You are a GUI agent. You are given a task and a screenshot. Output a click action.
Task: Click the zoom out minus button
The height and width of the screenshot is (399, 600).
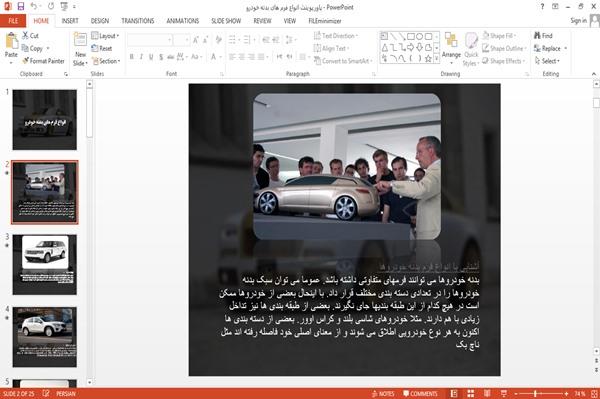(516, 394)
